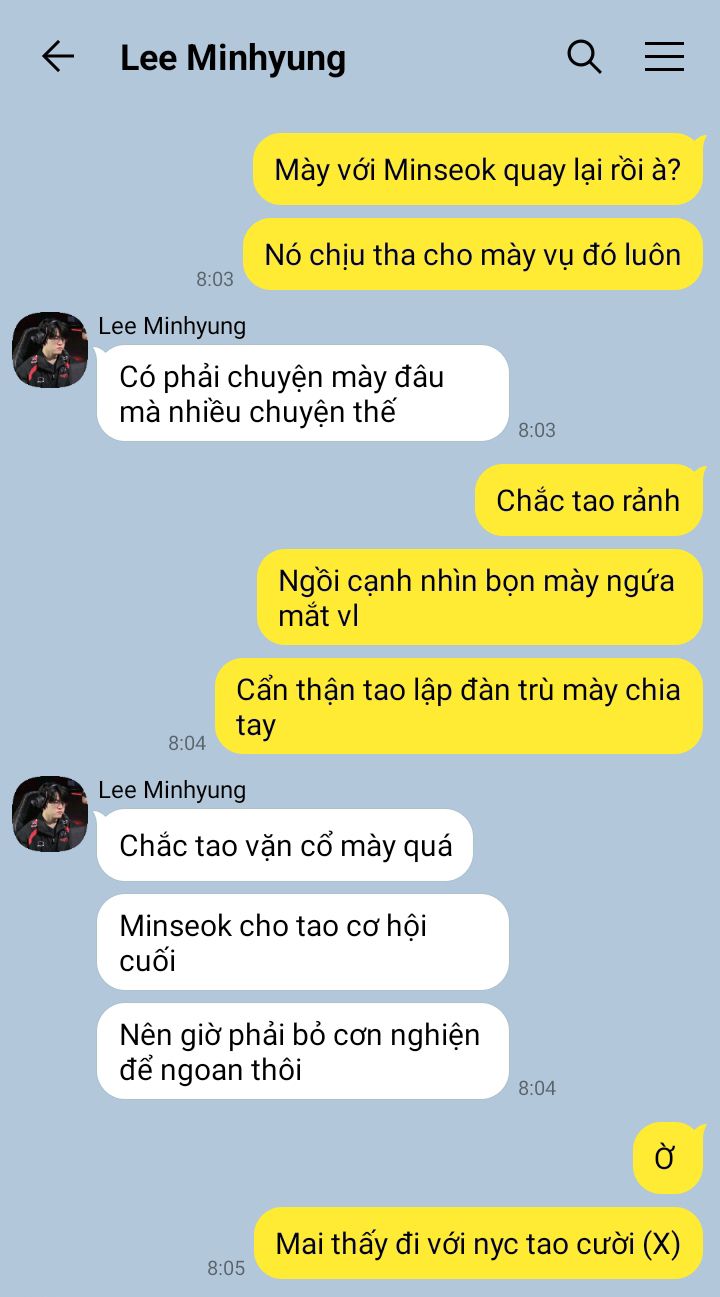This screenshot has height=1297, width=720.
Task: Select message "Minseok cho tao cơ hội cuối"
Action: 303,942
